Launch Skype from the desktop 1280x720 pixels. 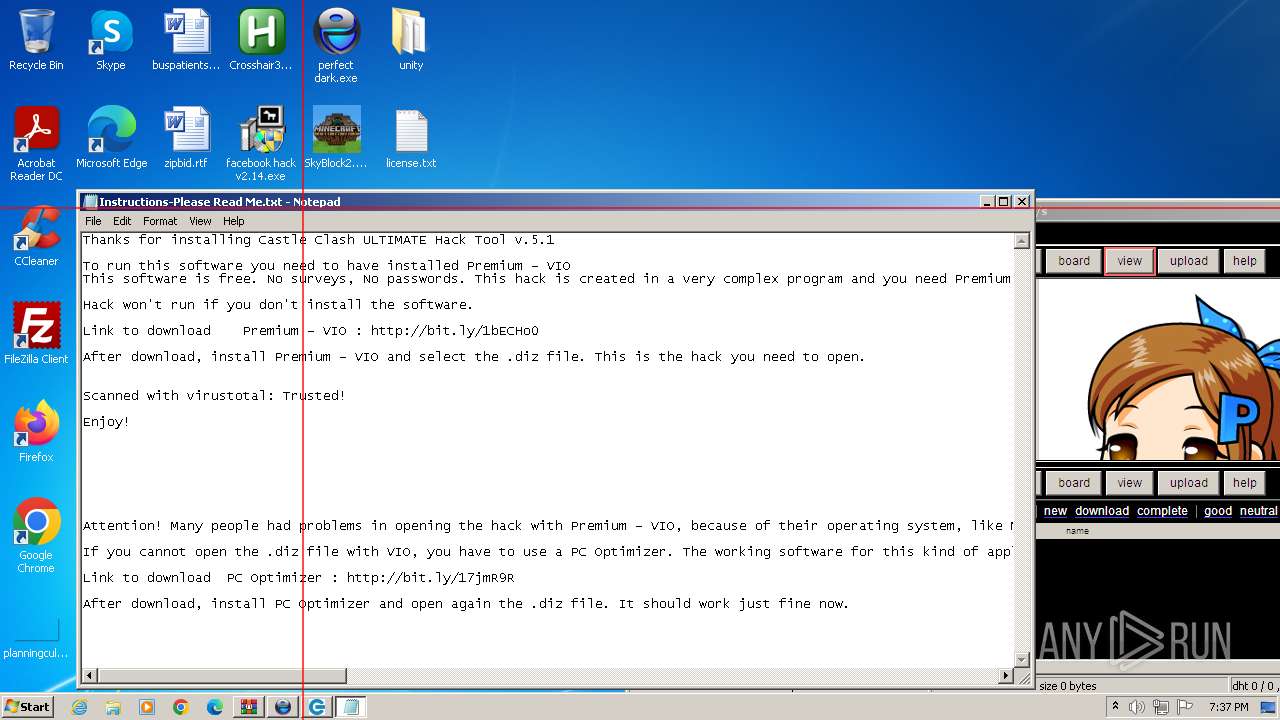tap(110, 40)
